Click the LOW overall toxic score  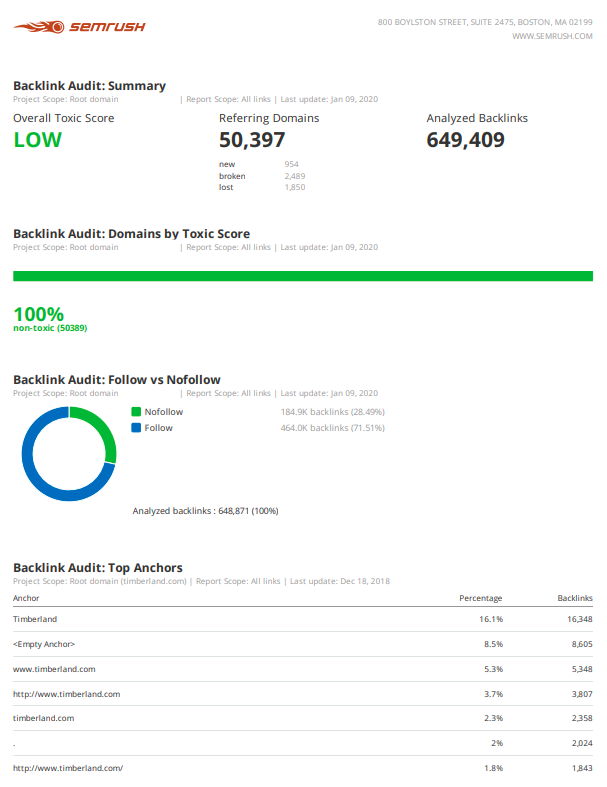coord(37,140)
